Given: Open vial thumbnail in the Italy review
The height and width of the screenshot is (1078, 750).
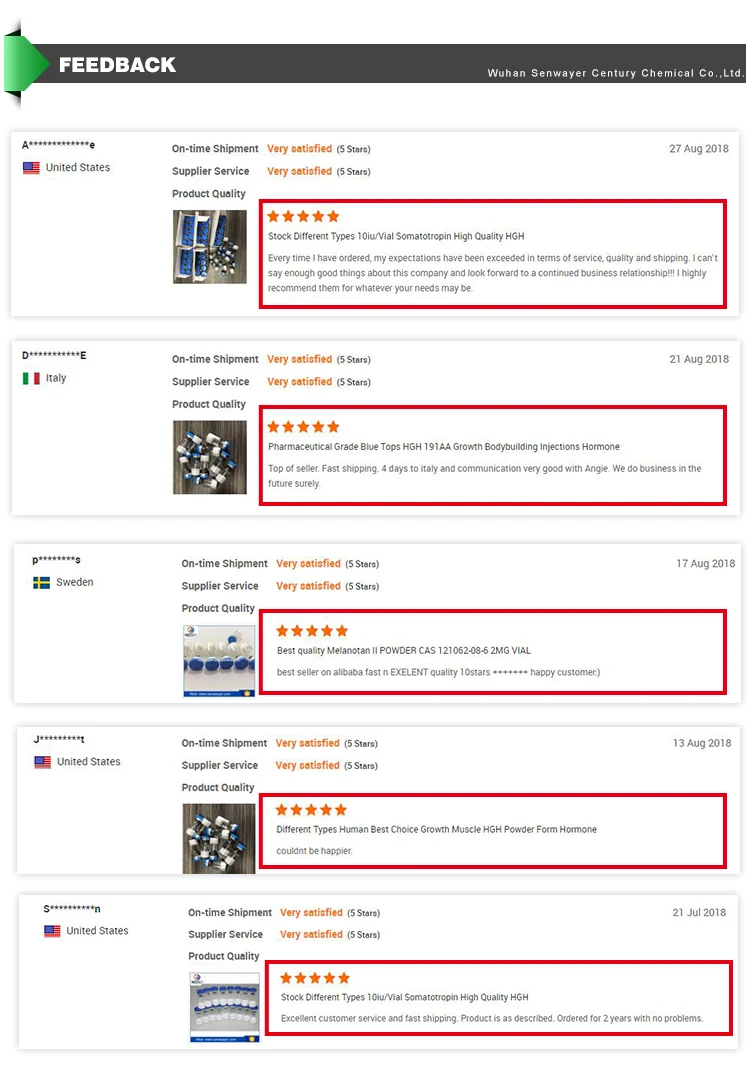Looking at the screenshot, I should pos(209,457).
